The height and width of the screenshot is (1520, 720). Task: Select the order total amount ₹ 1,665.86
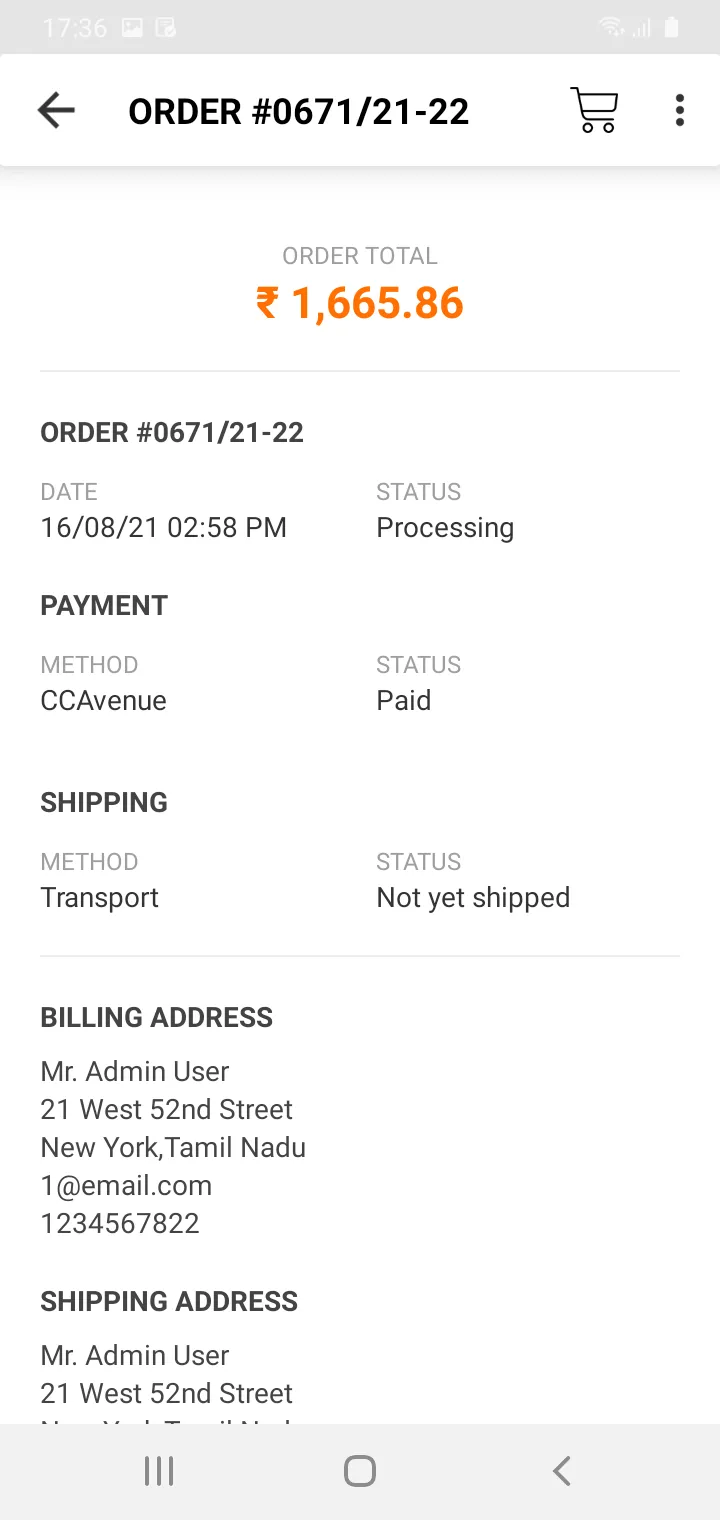pos(360,303)
